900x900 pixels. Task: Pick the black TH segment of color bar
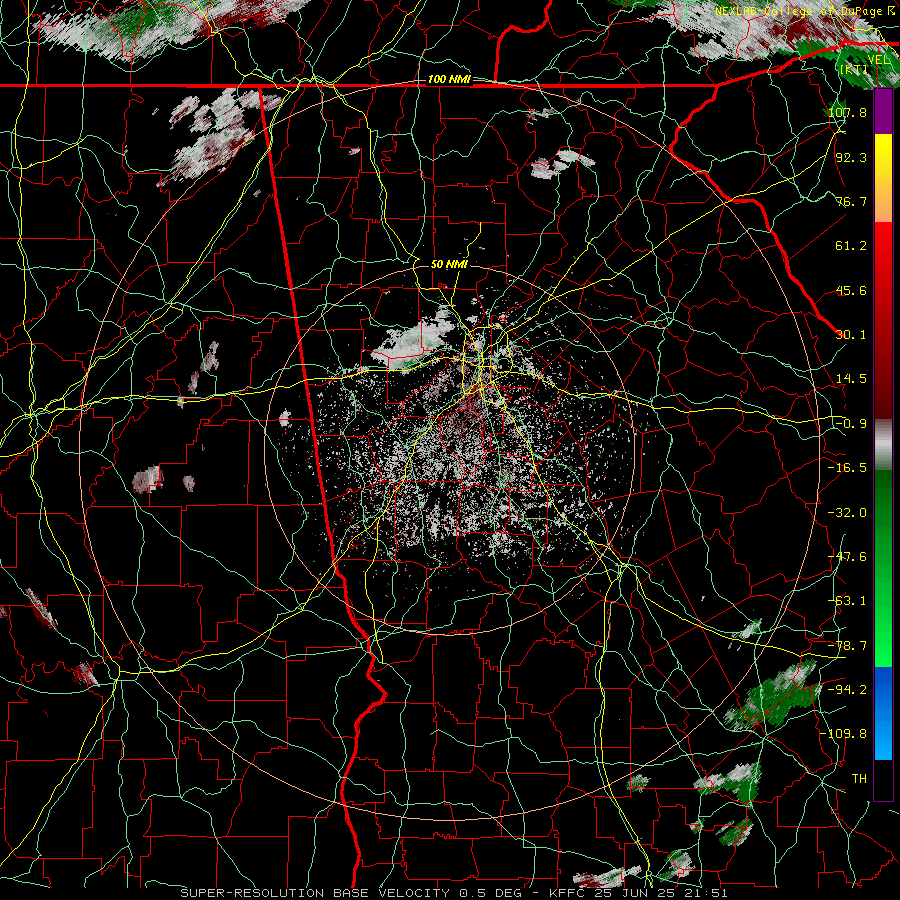pyautogui.click(x=883, y=779)
